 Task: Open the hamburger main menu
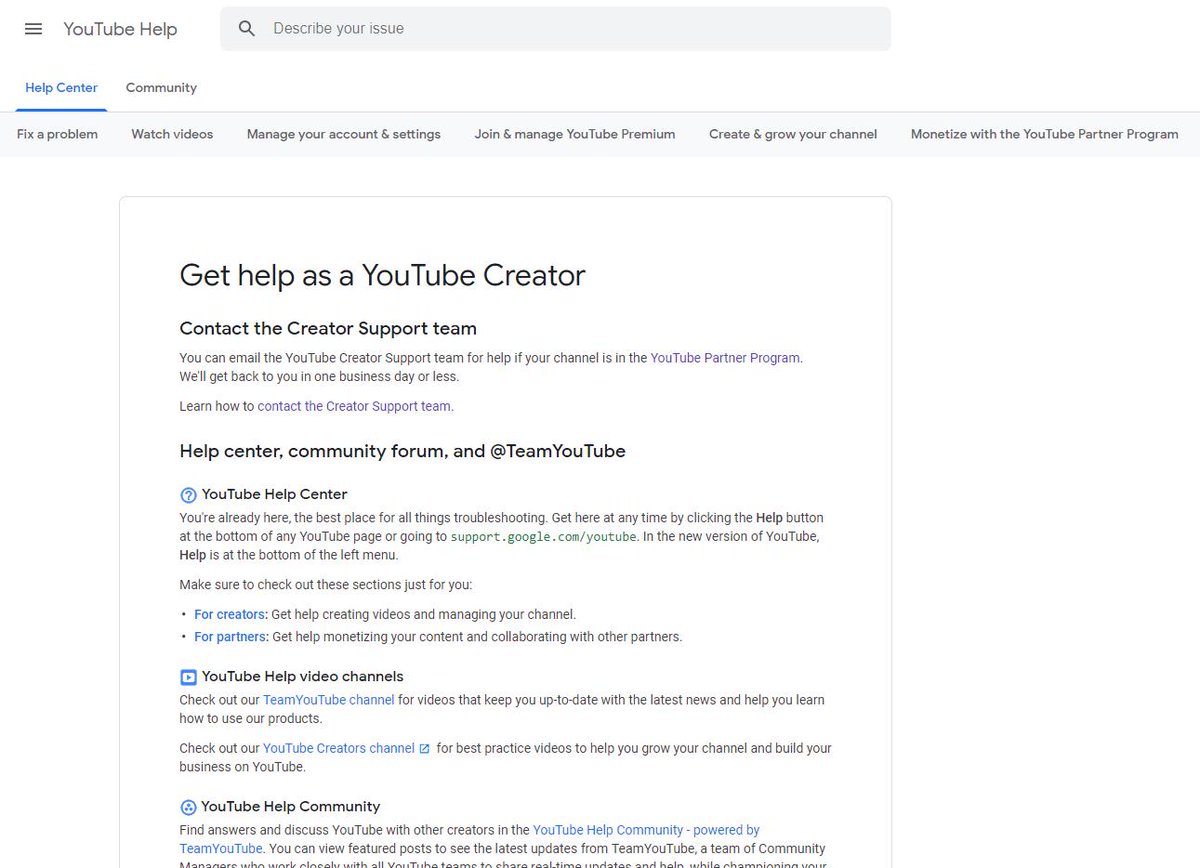[33, 29]
